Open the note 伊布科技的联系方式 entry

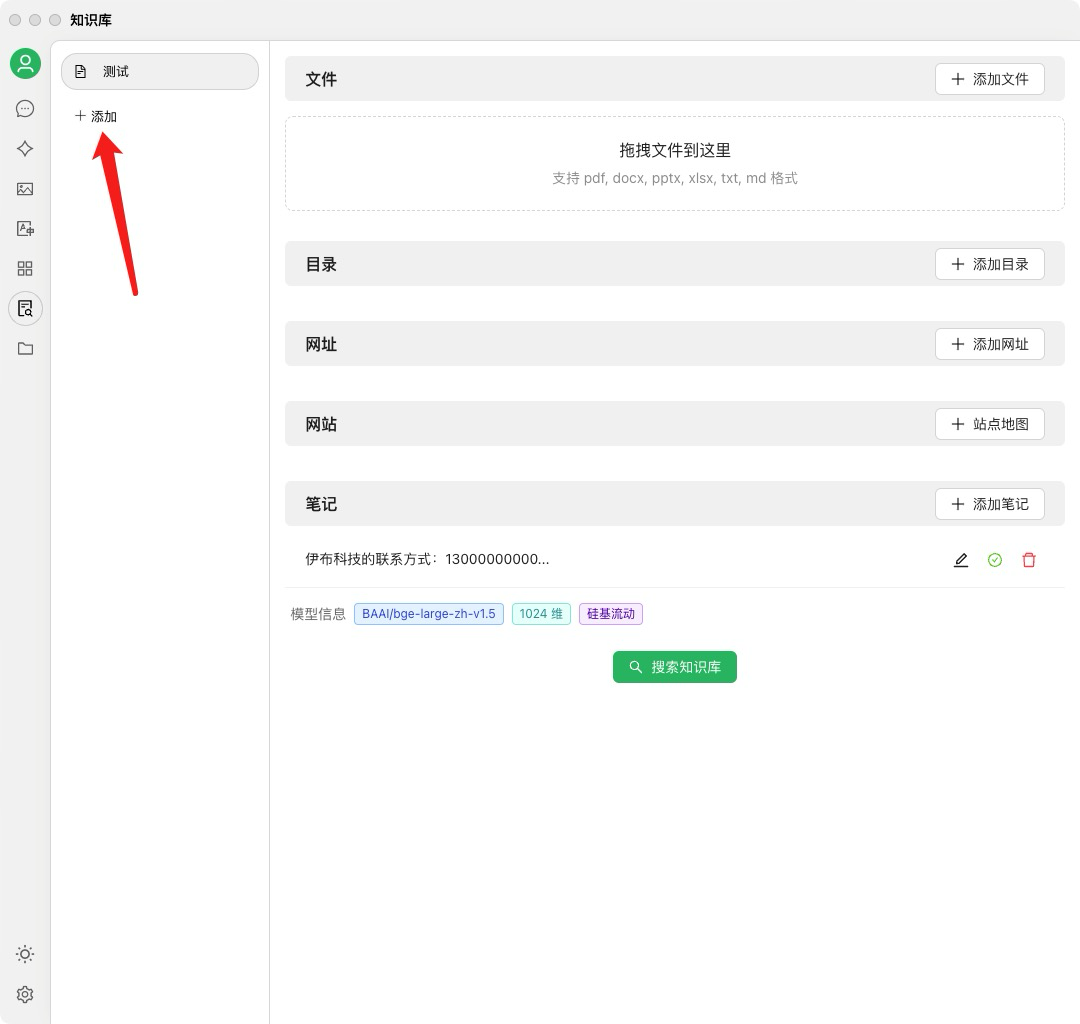[427, 559]
